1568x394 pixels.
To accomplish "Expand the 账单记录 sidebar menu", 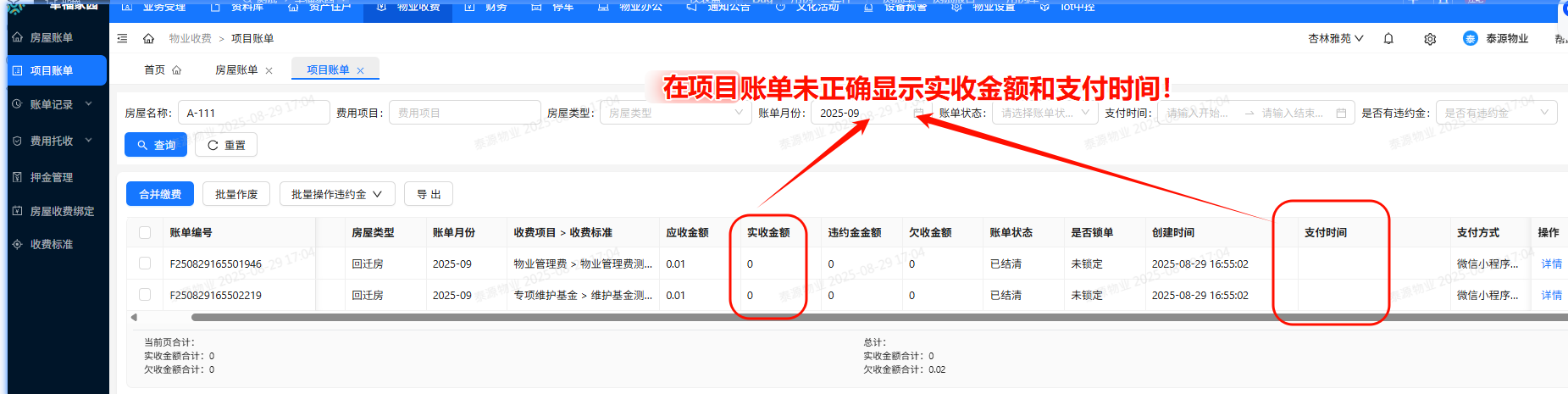I will point(52,104).
